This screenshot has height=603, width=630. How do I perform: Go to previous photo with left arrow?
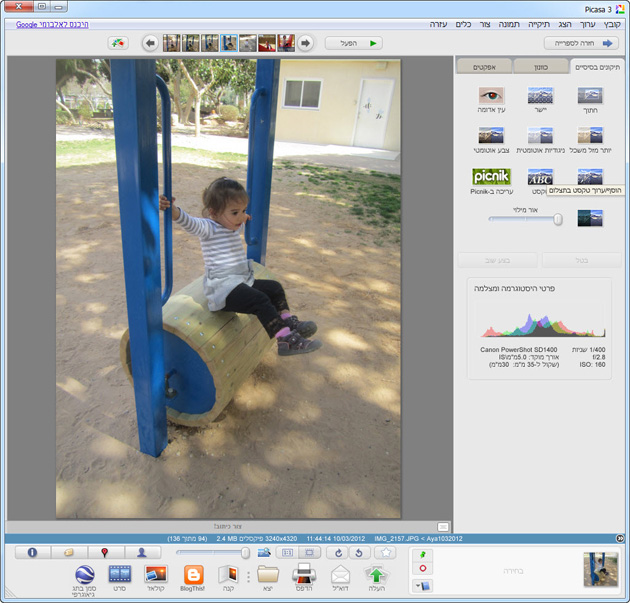[x=151, y=43]
